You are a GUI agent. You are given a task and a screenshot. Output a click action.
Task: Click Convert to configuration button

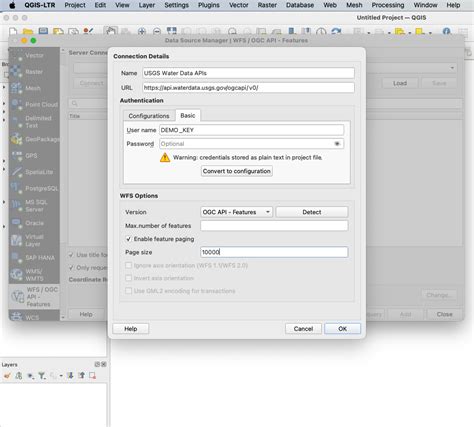pos(237,171)
